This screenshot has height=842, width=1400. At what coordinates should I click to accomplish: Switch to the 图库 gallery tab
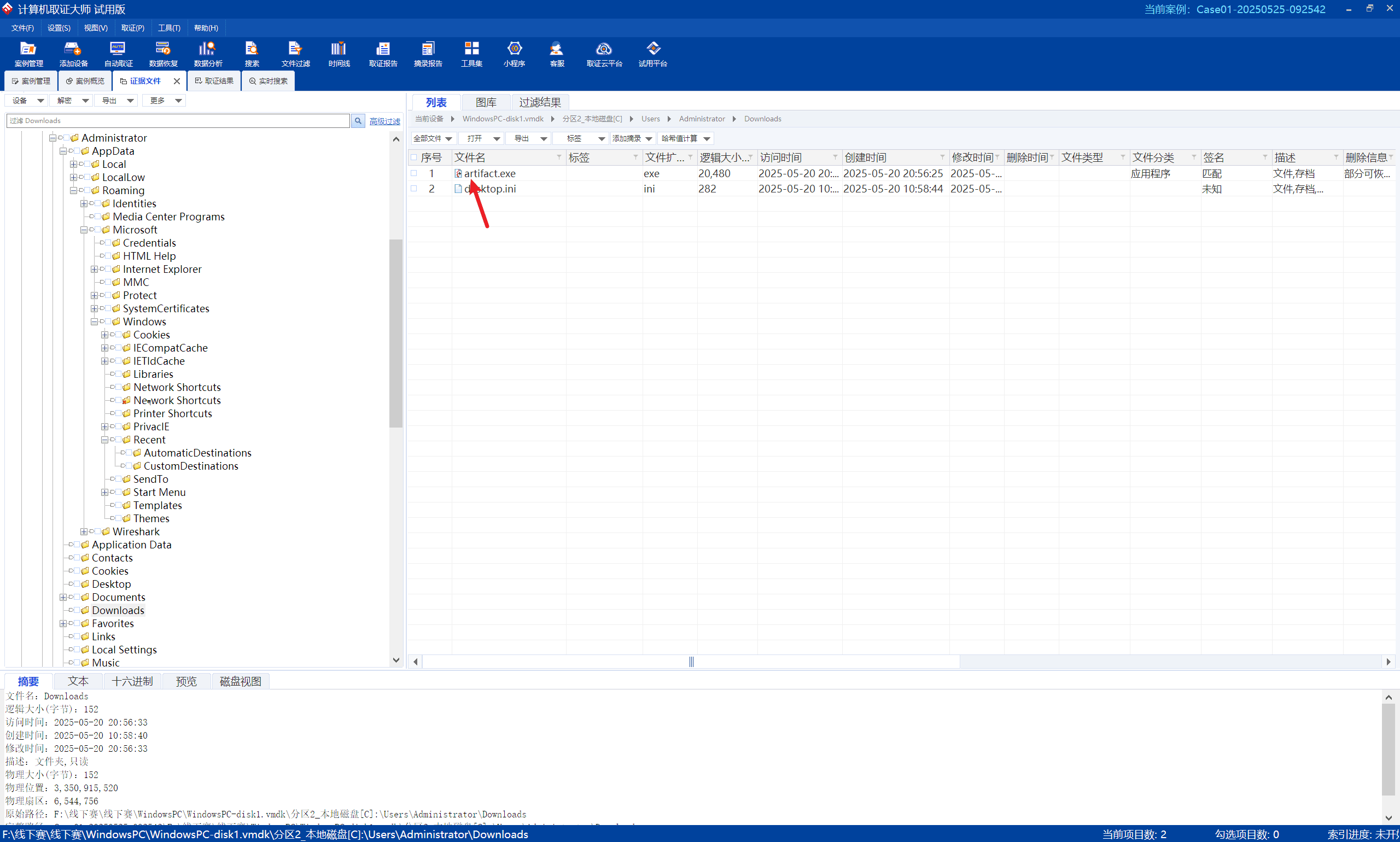point(486,102)
